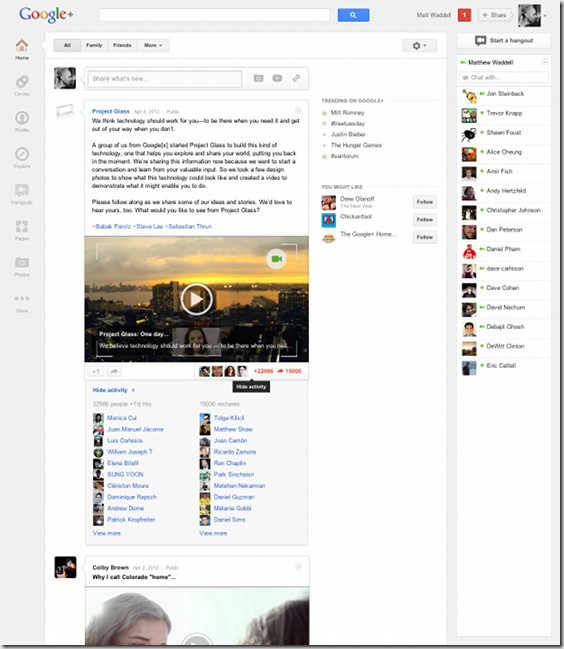Viewport: 564px width, 649px height.
Task: Open the More dots in sidebar
Action: click(22, 303)
